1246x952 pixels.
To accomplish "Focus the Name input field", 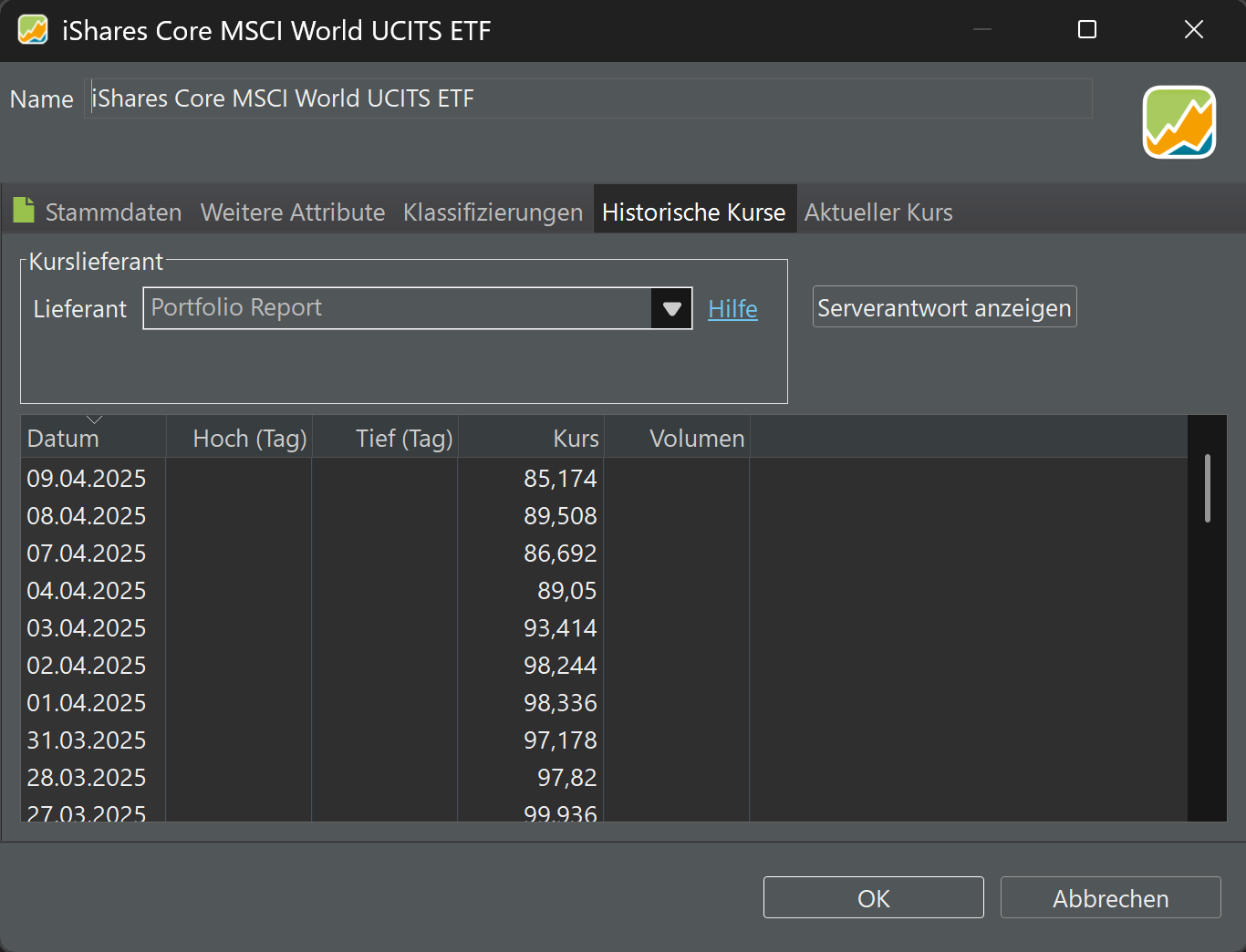I will click(588, 98).
